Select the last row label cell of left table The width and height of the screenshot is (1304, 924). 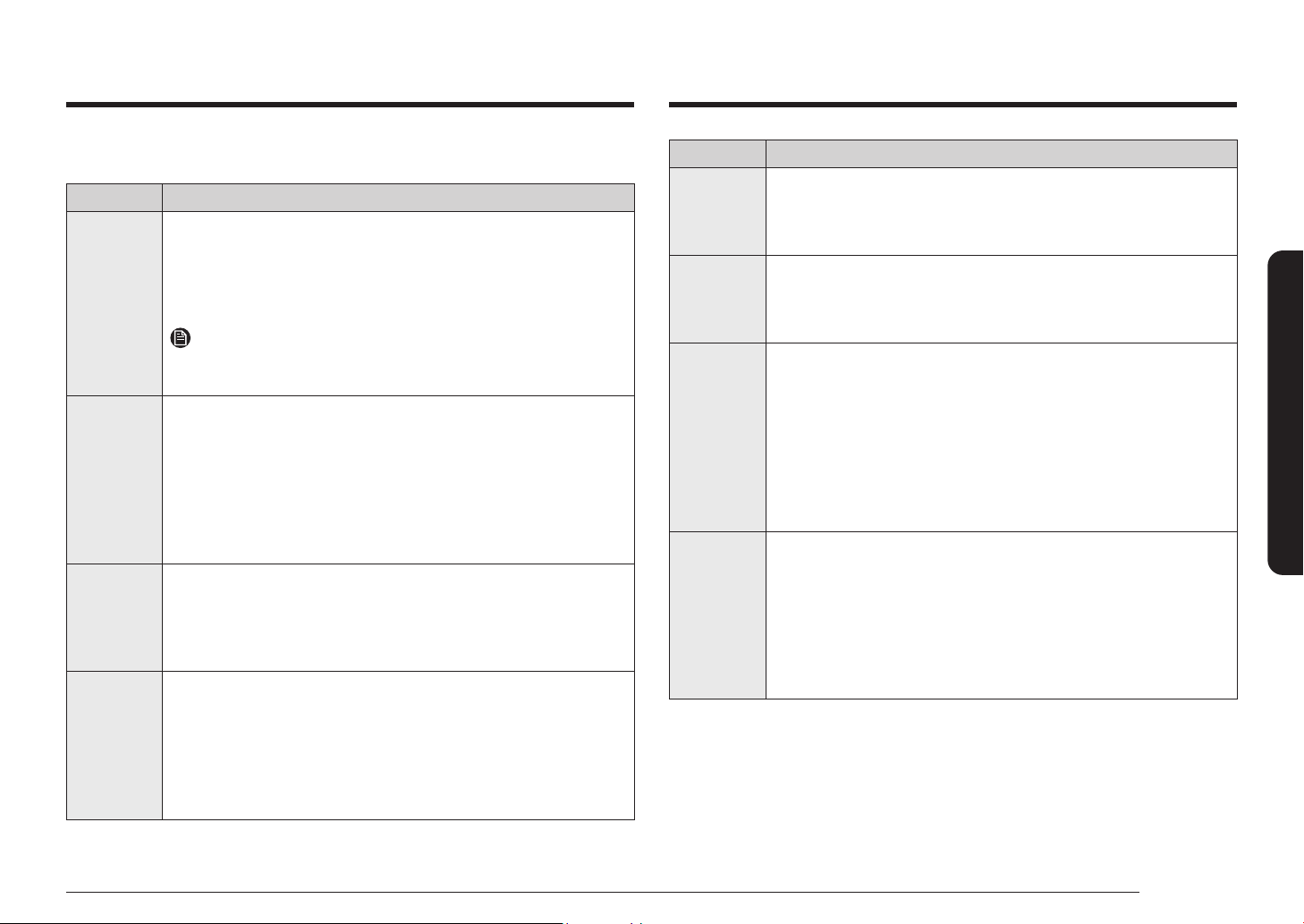(x=114, y=745)
